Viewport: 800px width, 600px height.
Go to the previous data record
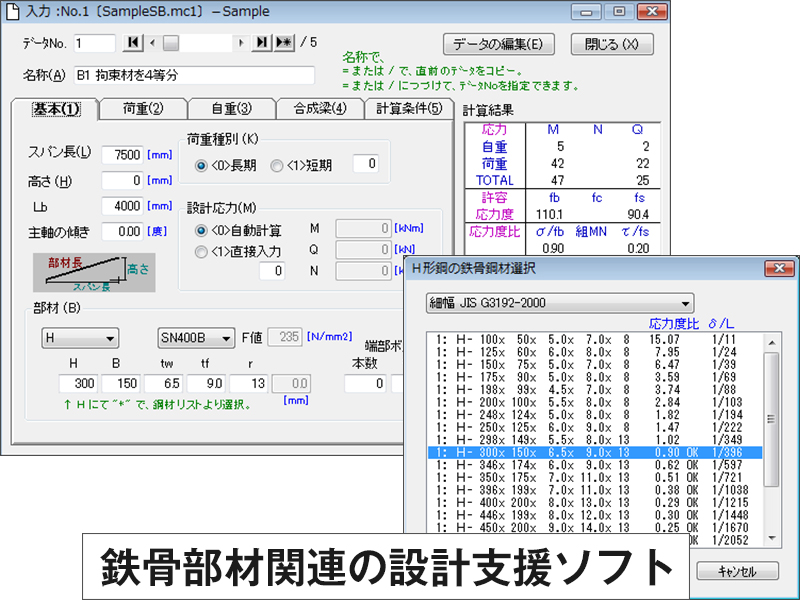[x=152, y=43]
